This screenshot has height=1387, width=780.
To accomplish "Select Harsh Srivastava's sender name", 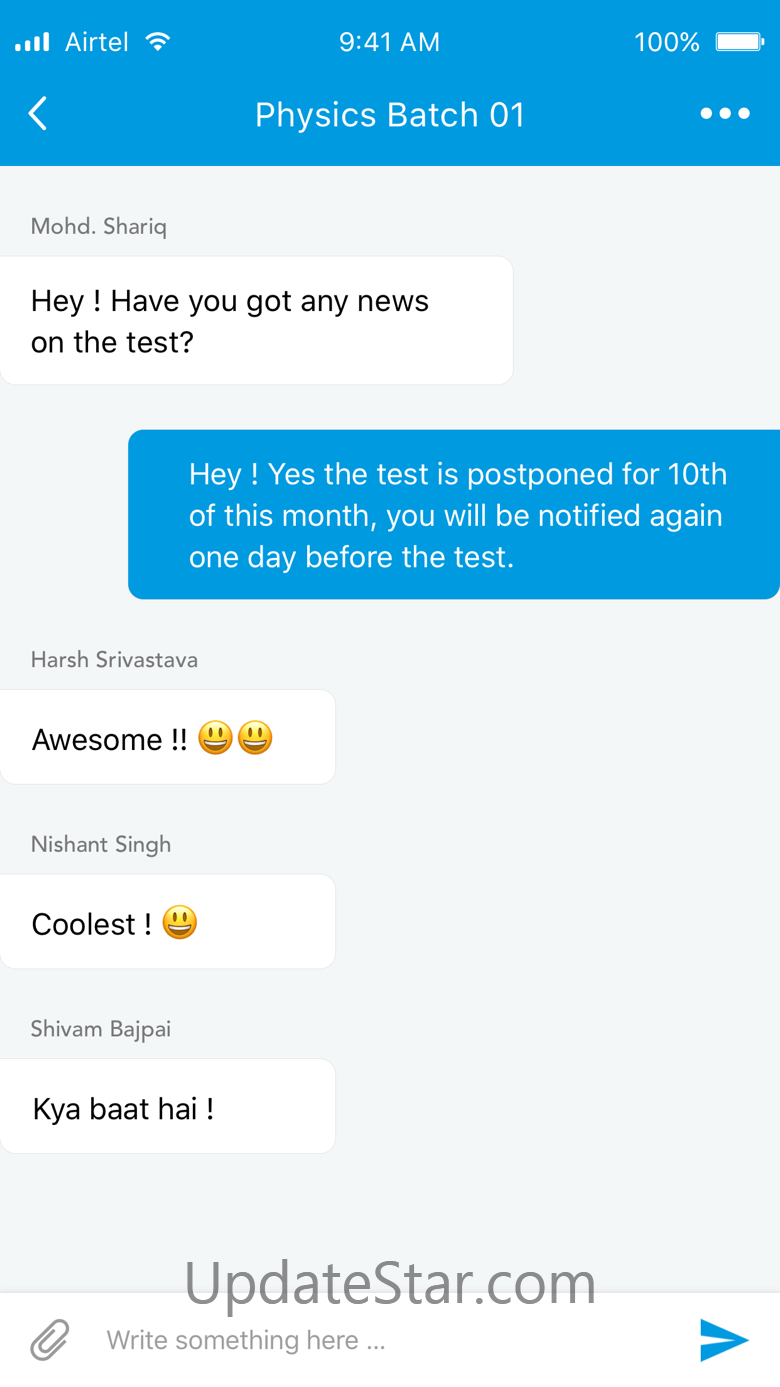I will pos(114,659).
